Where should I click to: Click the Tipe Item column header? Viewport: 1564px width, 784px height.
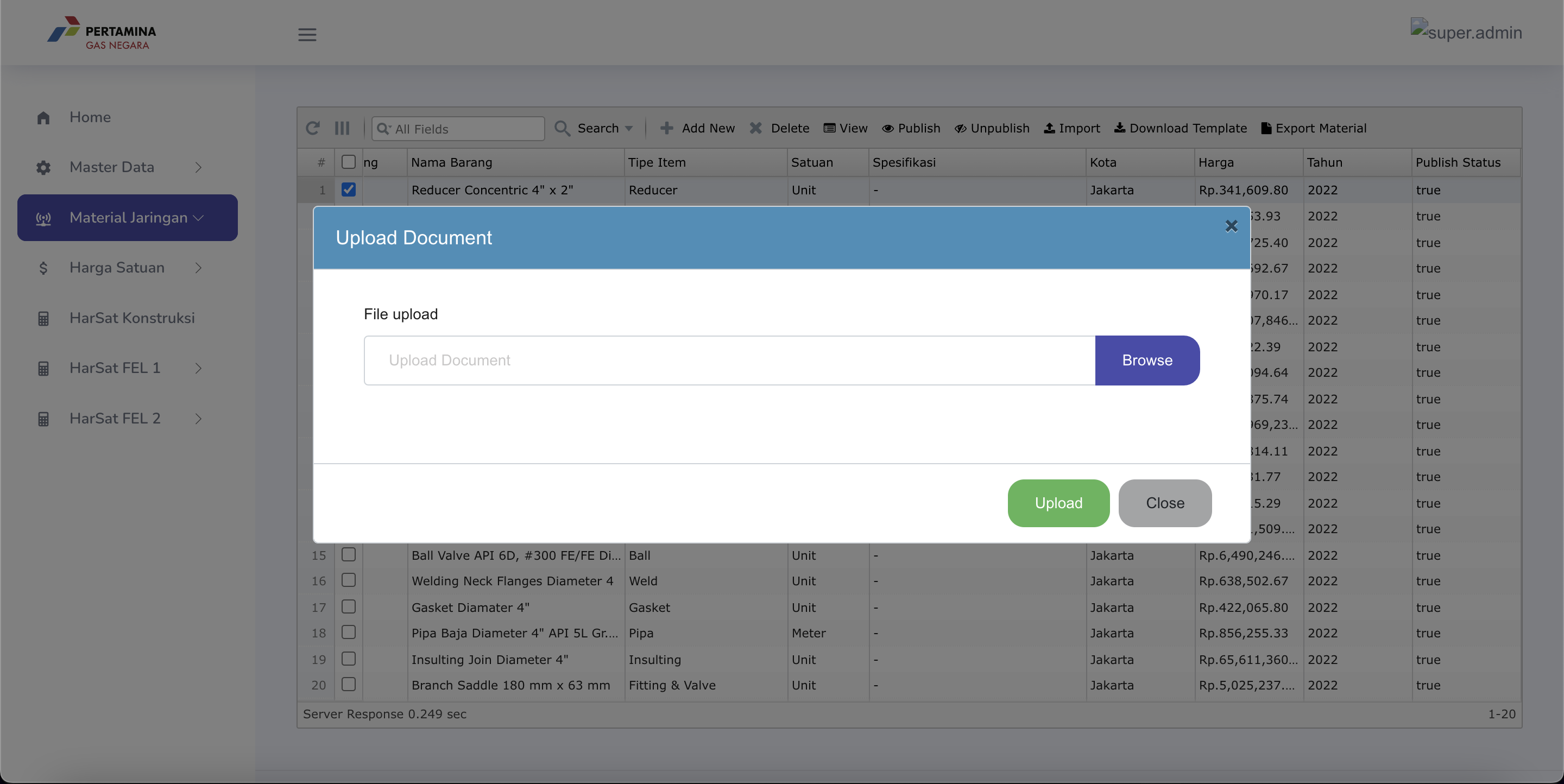705,162
